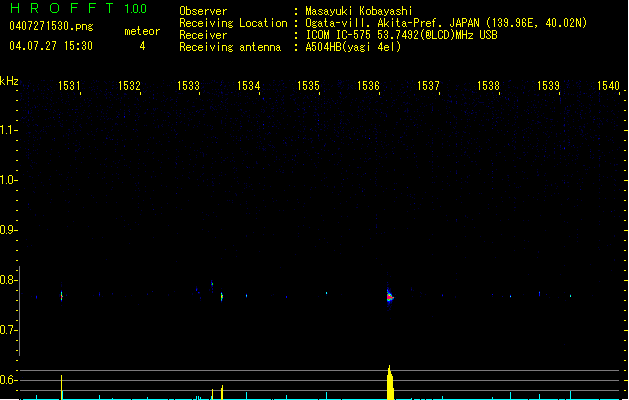
Task: Click the Receiving Location label
Action: [x=233, y=23]
